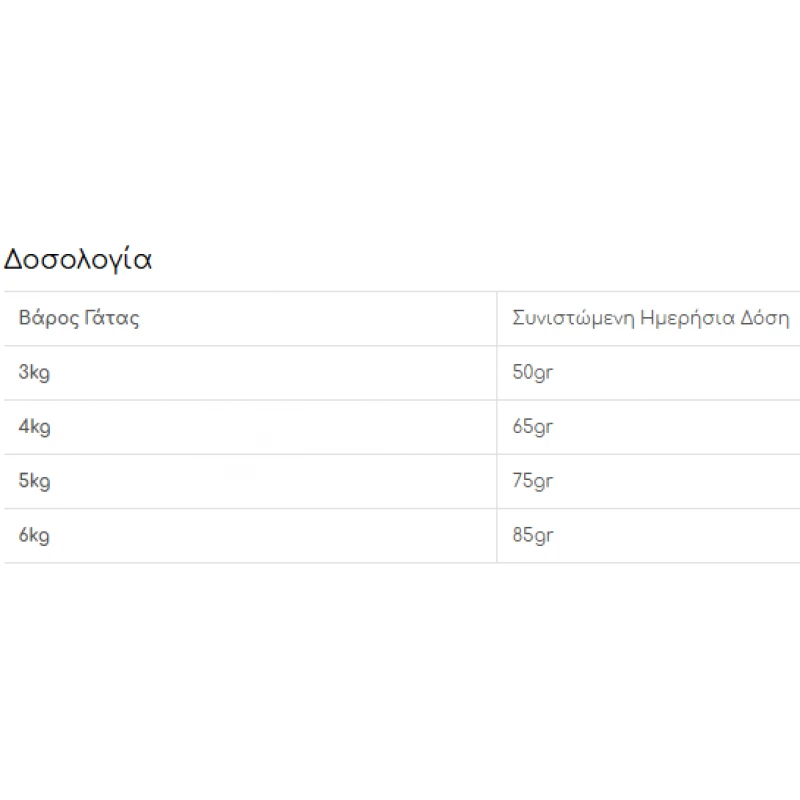The height and width of the screenshot is (800, 800).
Task: Select the Συνιστώμενη Ημερήσια Δόση header
Action: pos(648,319)
